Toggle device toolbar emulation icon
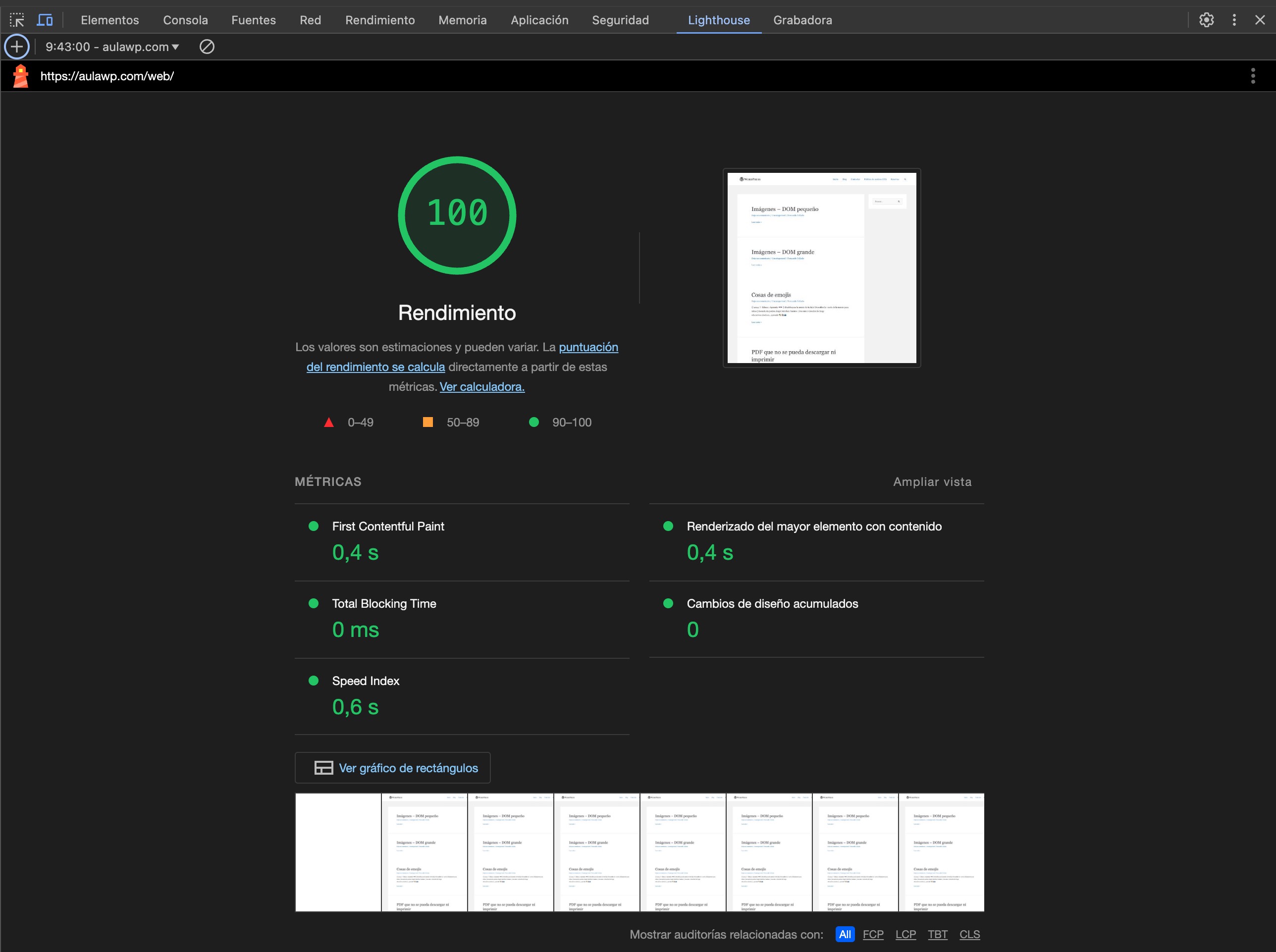The width and height of the screenshot is (1276, 952). (45, 20)
